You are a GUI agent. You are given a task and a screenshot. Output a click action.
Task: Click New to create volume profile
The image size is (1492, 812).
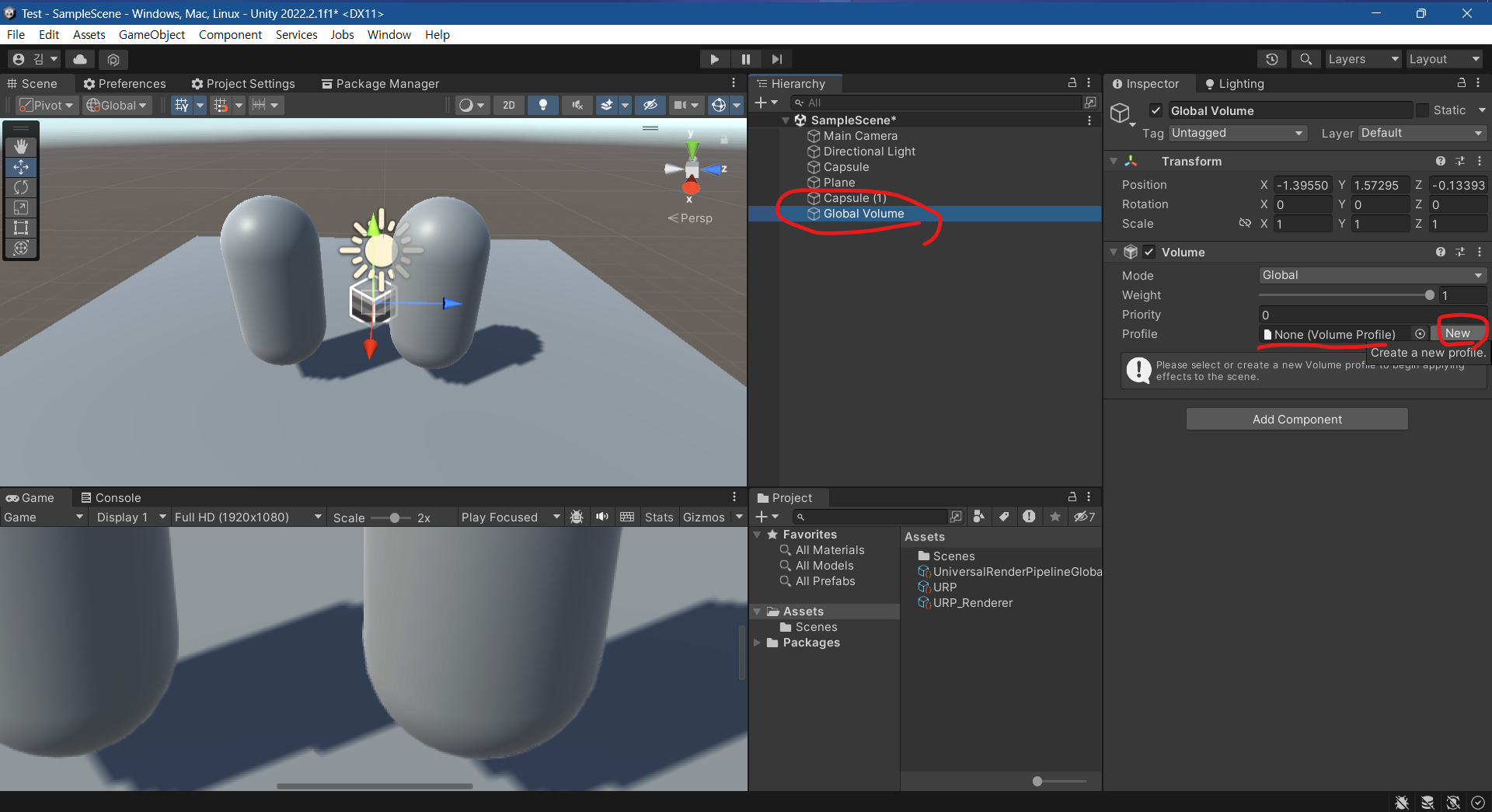[x=1458, y=333]
